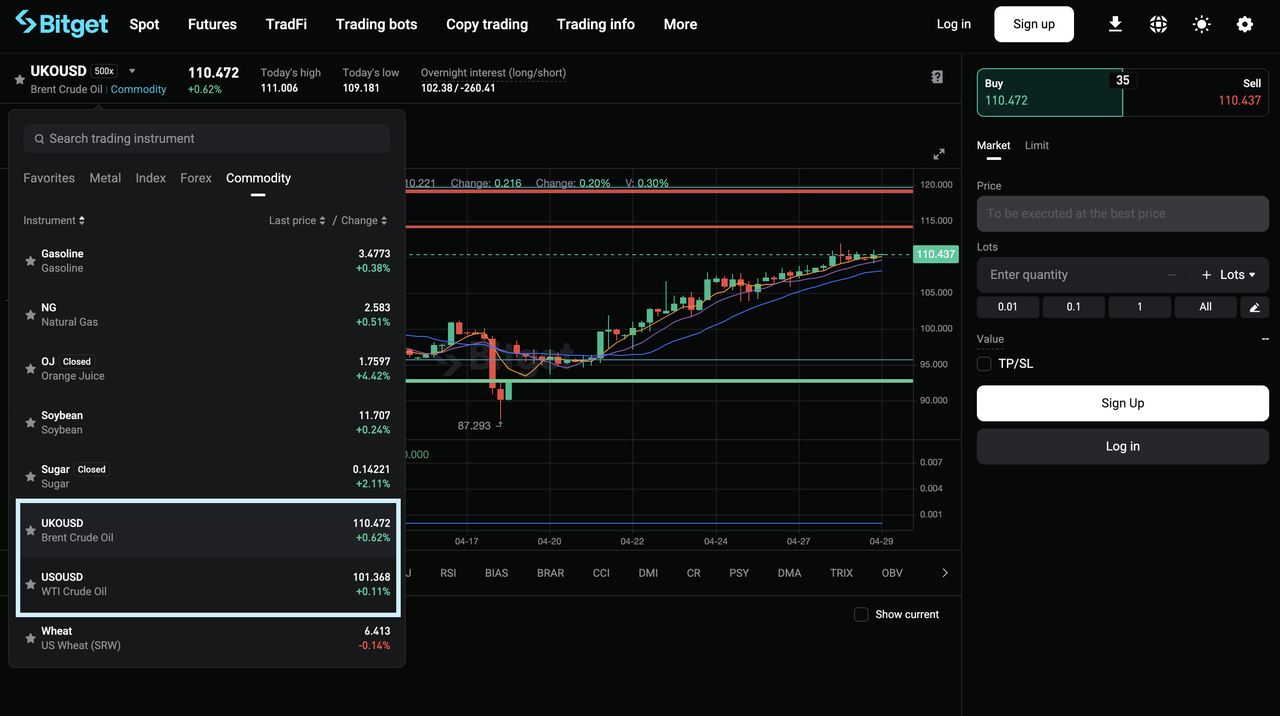
Task: Click the plus quantity stepper
Action: (x=1206, y=275)
